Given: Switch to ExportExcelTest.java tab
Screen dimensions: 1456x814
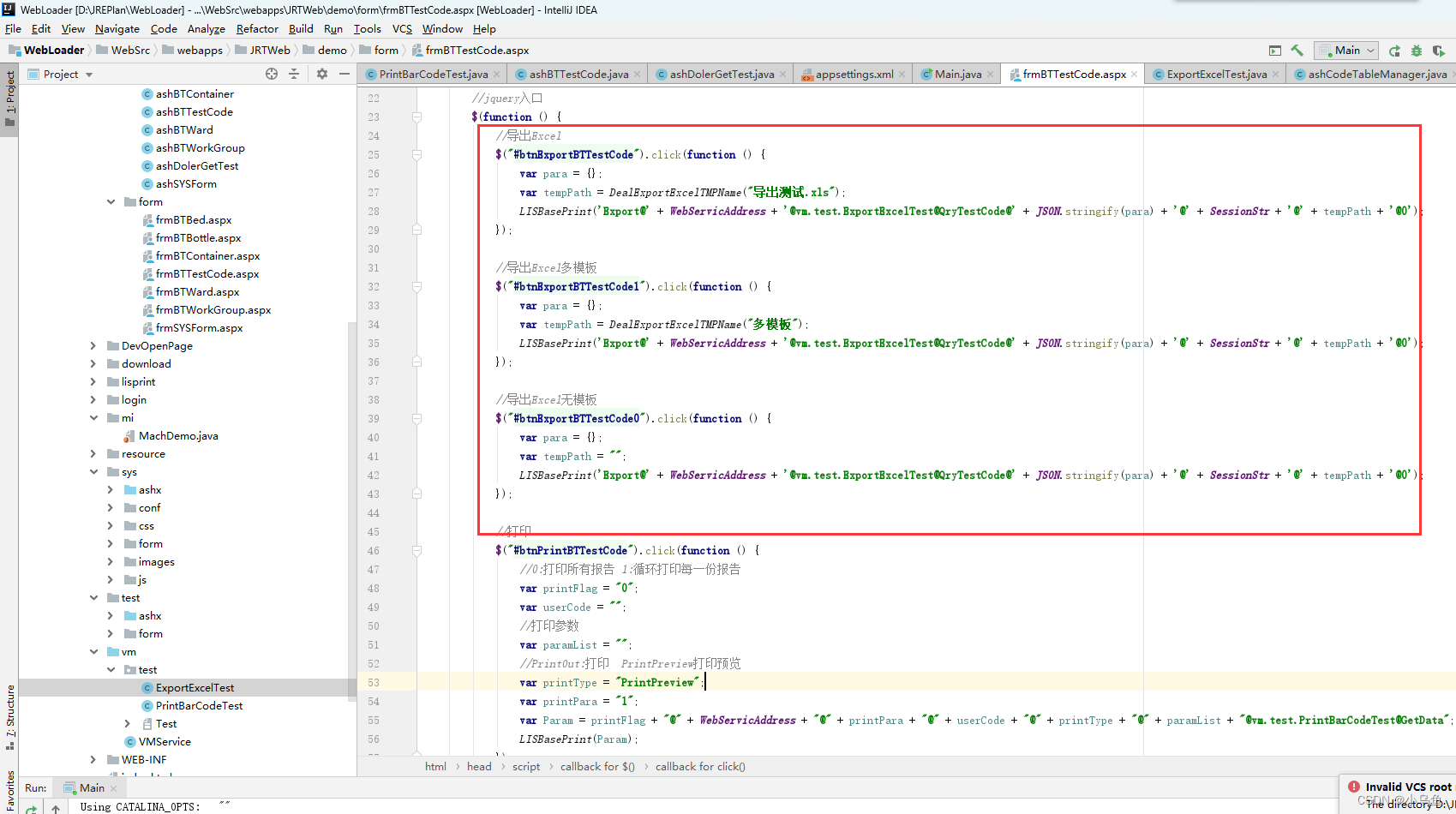Looking at the screenshot, I should (x=1216, y=75).
